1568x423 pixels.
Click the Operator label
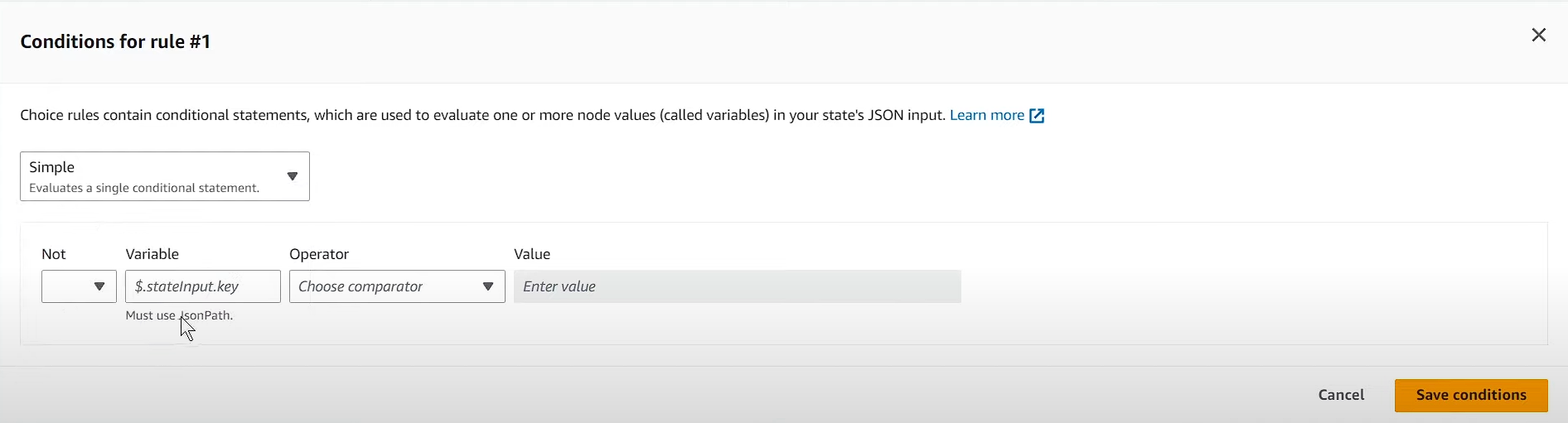point(319,254)
